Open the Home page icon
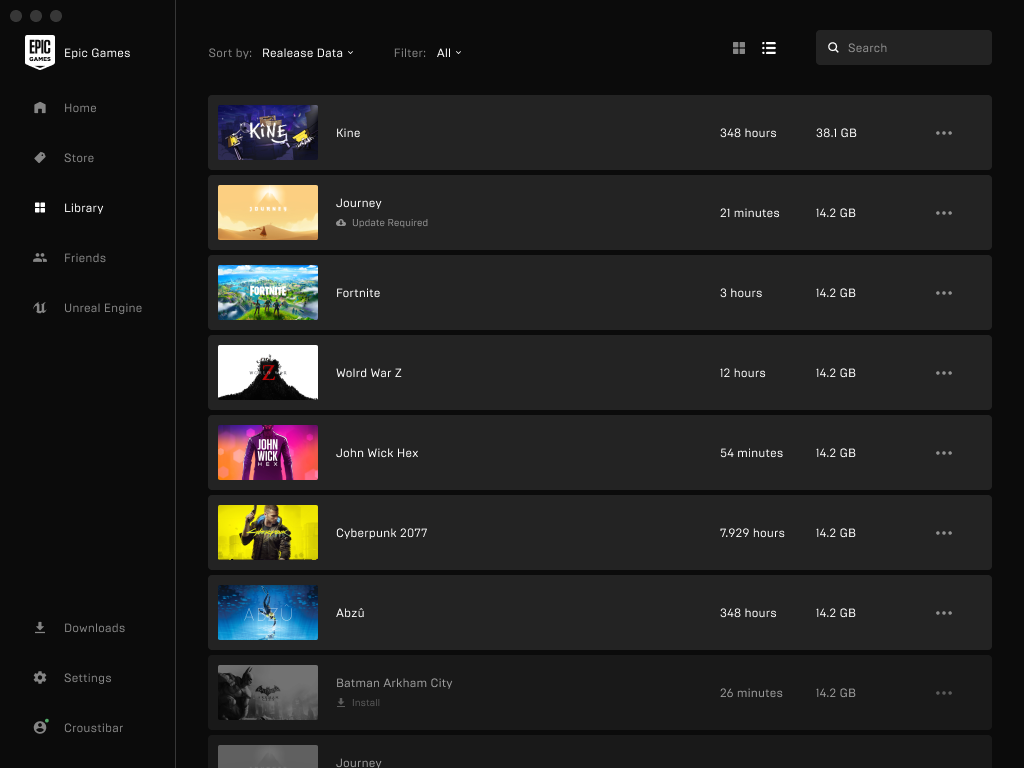This screenshot has width=1024, height=768. pyautogui.click(x=40, y=108)
